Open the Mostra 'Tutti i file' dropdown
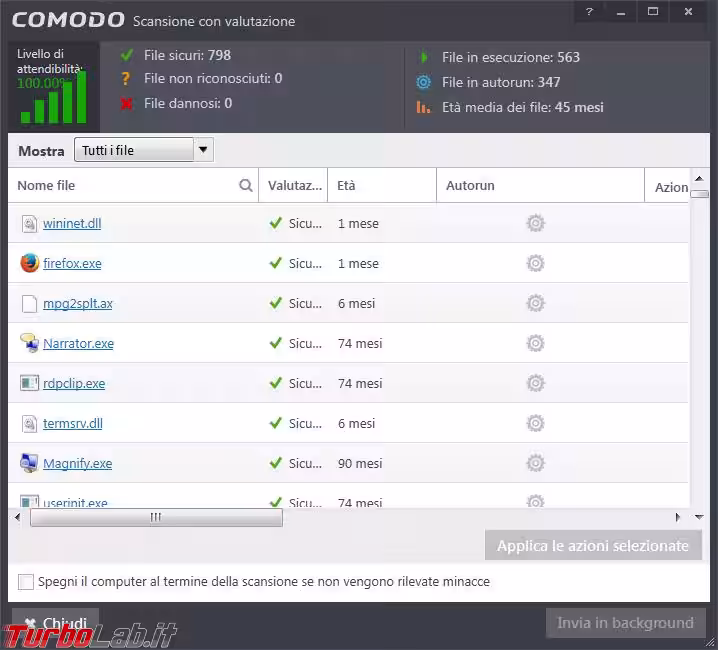Screen dimensions: 718x650 point(134,150)
